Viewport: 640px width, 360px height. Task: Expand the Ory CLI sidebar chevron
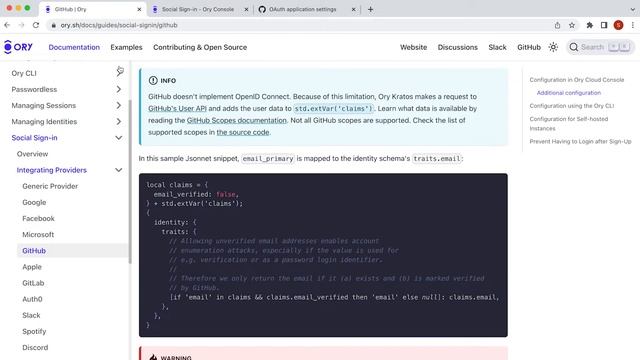click(118, 73)
